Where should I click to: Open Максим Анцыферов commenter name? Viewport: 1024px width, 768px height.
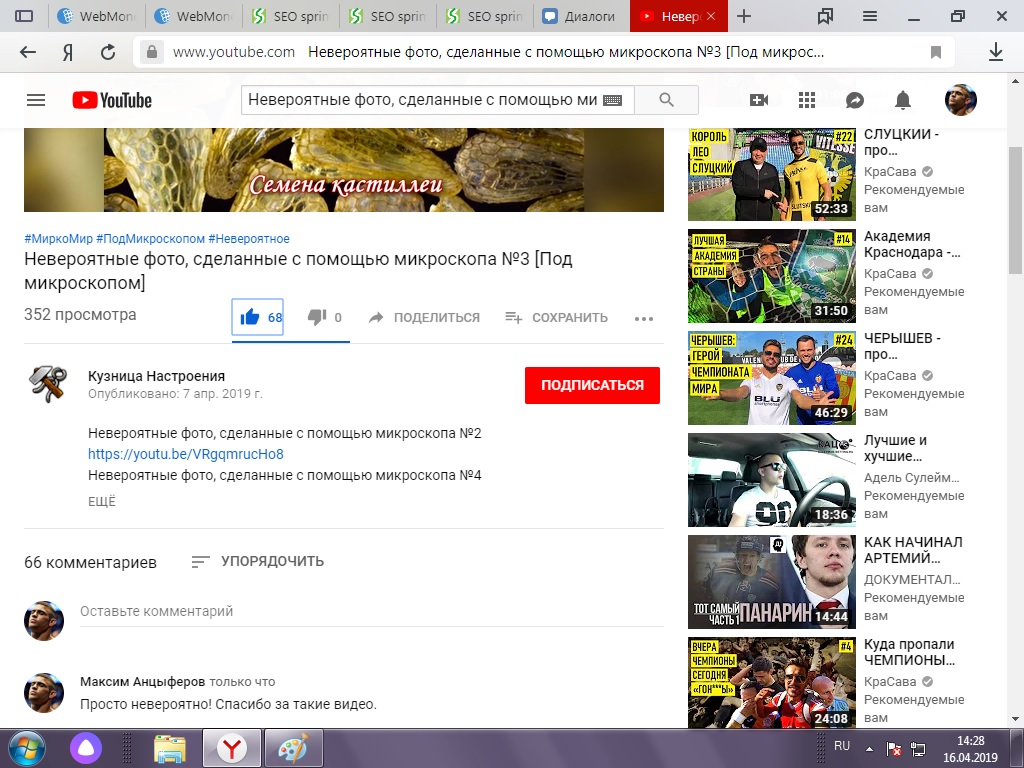point(142,682)
